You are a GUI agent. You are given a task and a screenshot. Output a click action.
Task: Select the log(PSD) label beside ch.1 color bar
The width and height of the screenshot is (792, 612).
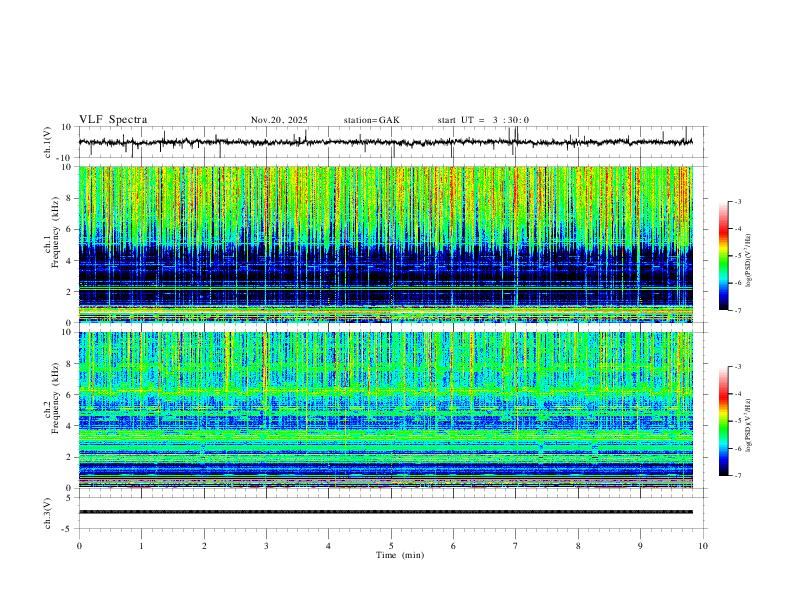tap(748, 261)
